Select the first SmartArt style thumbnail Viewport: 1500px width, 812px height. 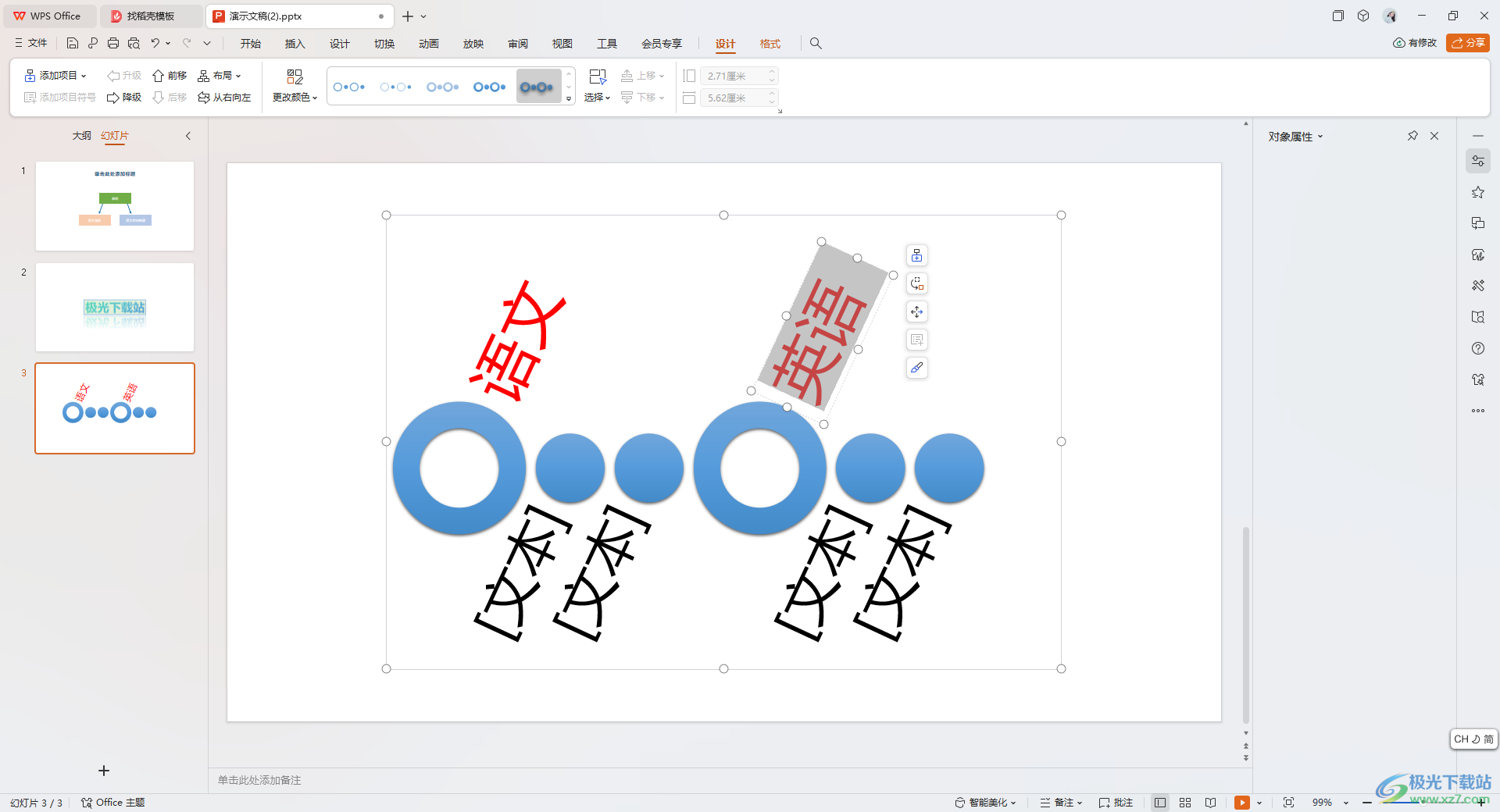(349, 87)
